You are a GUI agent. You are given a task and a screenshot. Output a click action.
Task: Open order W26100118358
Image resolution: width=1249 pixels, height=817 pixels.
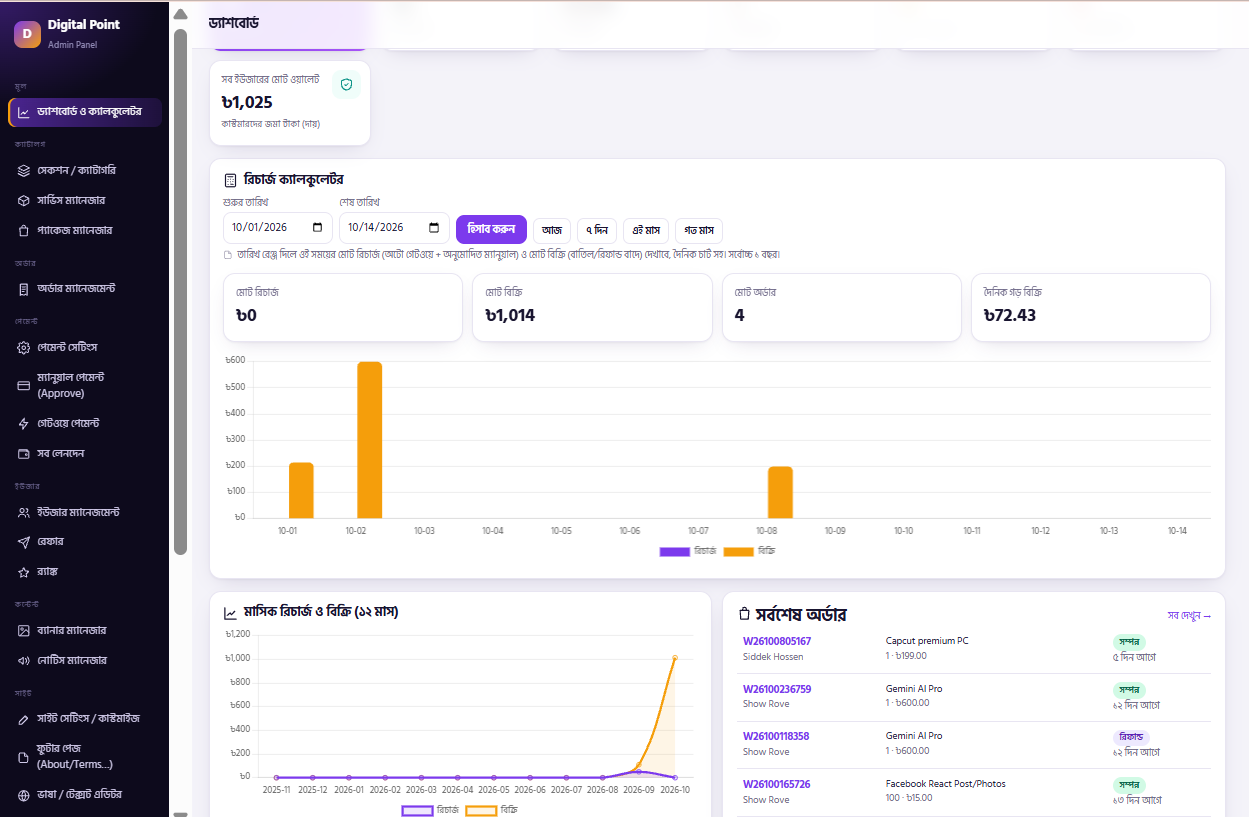tap(776, 736)
